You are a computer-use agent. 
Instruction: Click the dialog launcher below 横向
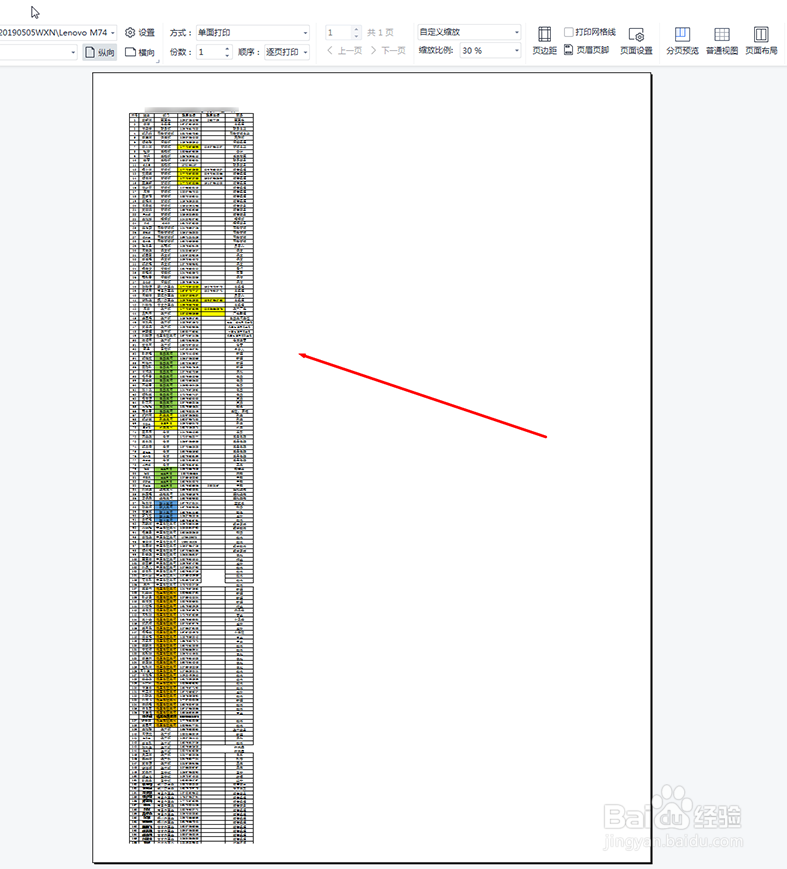[158, 62]
